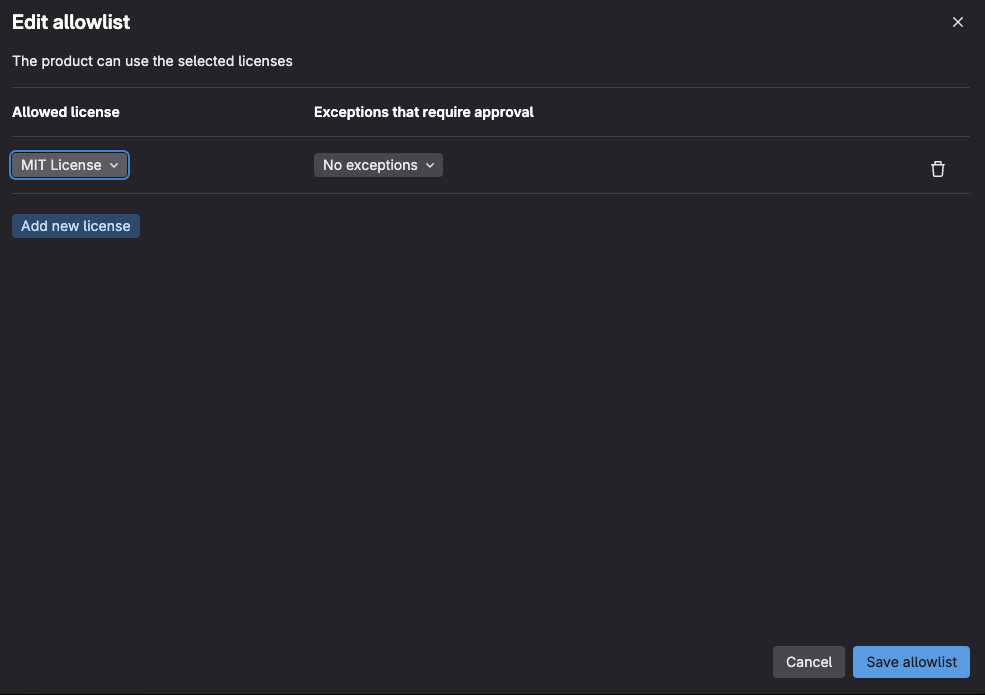This screenshot has height=695, width=985.
Task: Click the chevron arrow beside No exceptions
Action: coord(430,166)
